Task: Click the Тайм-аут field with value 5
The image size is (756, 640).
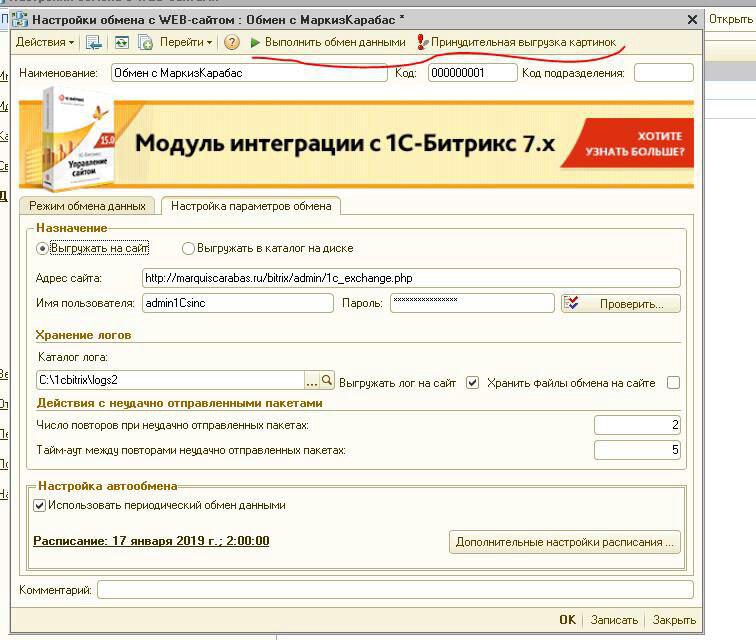Action: pyautogui.click(x=637, y=450)
